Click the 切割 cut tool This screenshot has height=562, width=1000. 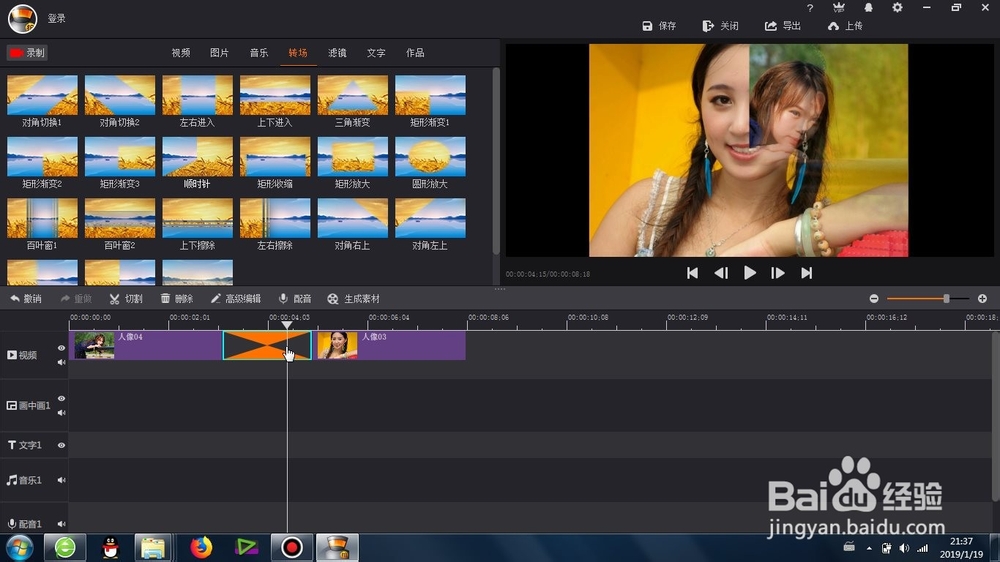tap(126, 299)
